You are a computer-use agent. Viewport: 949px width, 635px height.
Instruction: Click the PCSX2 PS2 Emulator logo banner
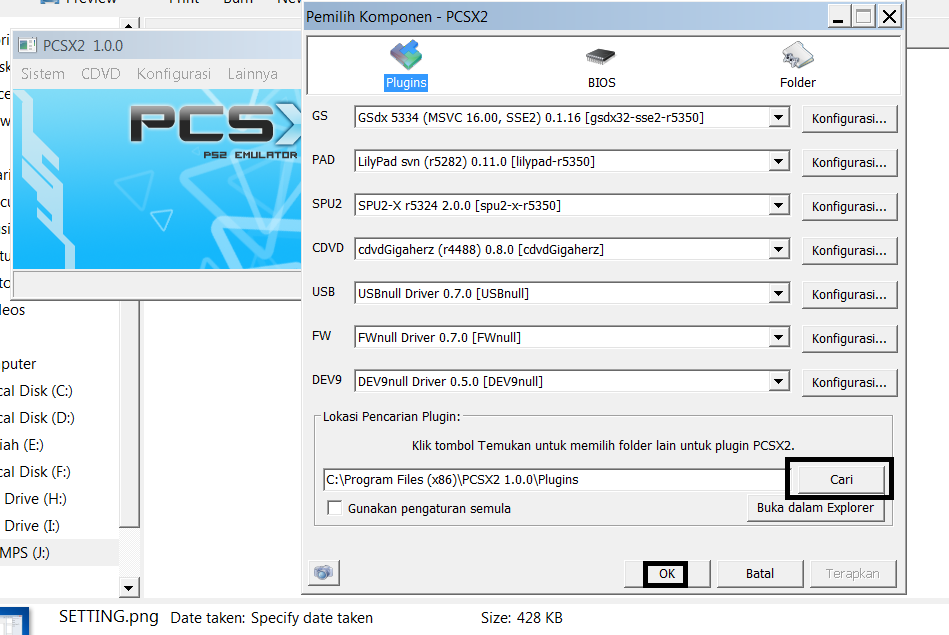(x=157, y=179)
